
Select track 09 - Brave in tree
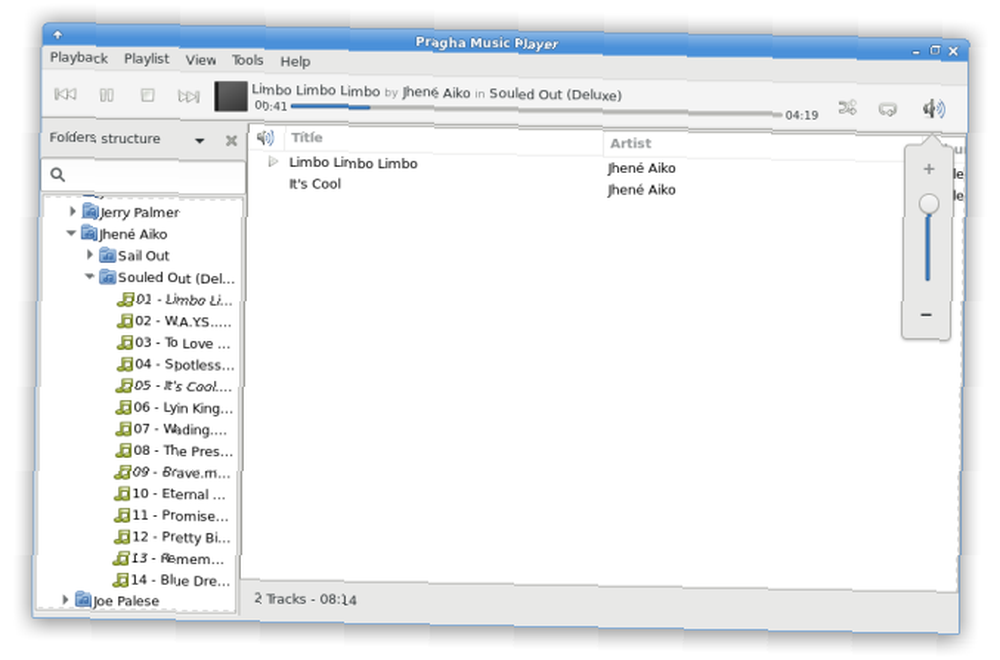click(172, 473)
